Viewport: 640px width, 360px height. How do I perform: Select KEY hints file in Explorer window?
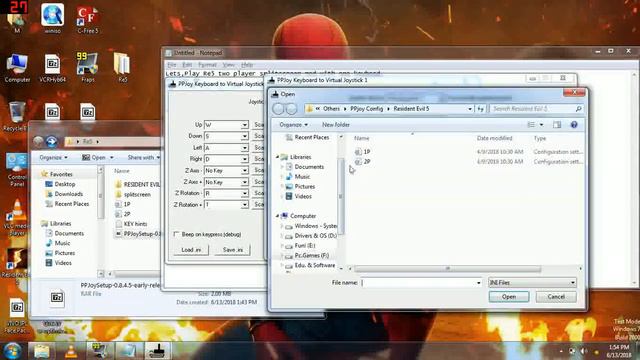click(x=131, y=224)
